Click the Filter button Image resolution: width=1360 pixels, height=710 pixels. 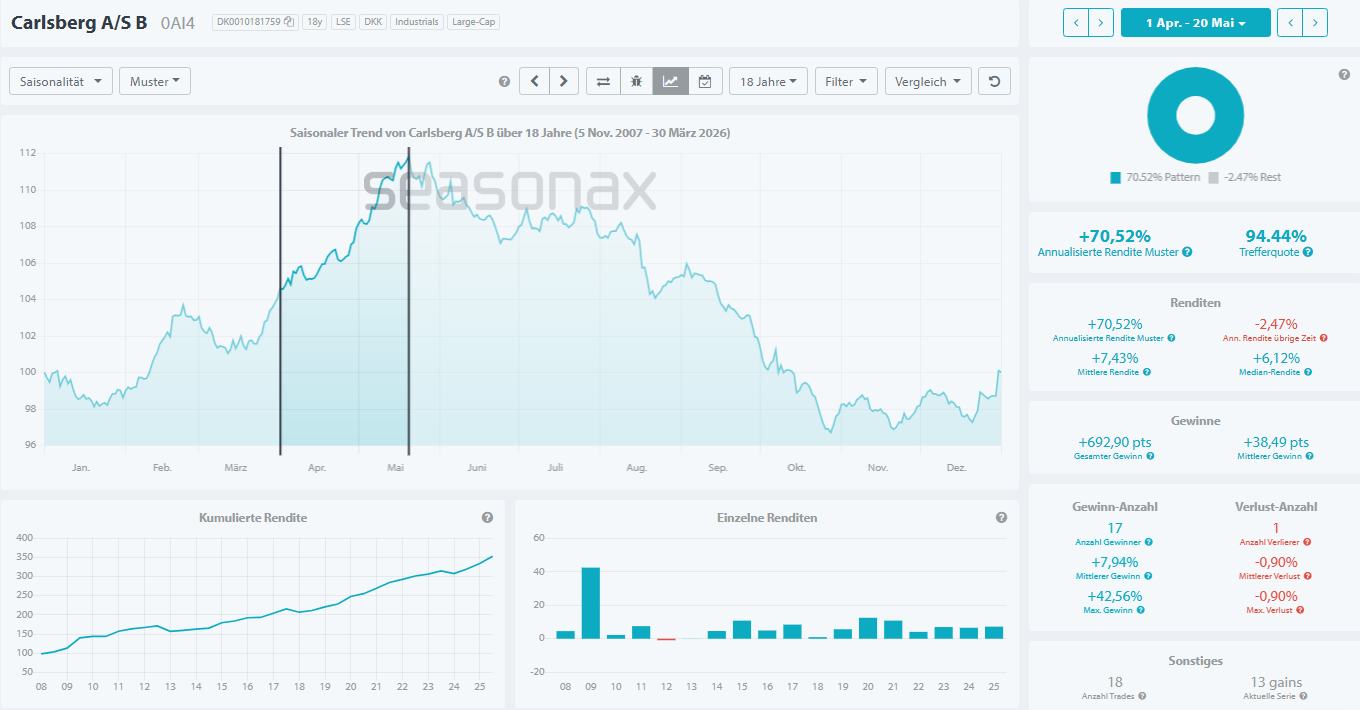coord(845,82)
